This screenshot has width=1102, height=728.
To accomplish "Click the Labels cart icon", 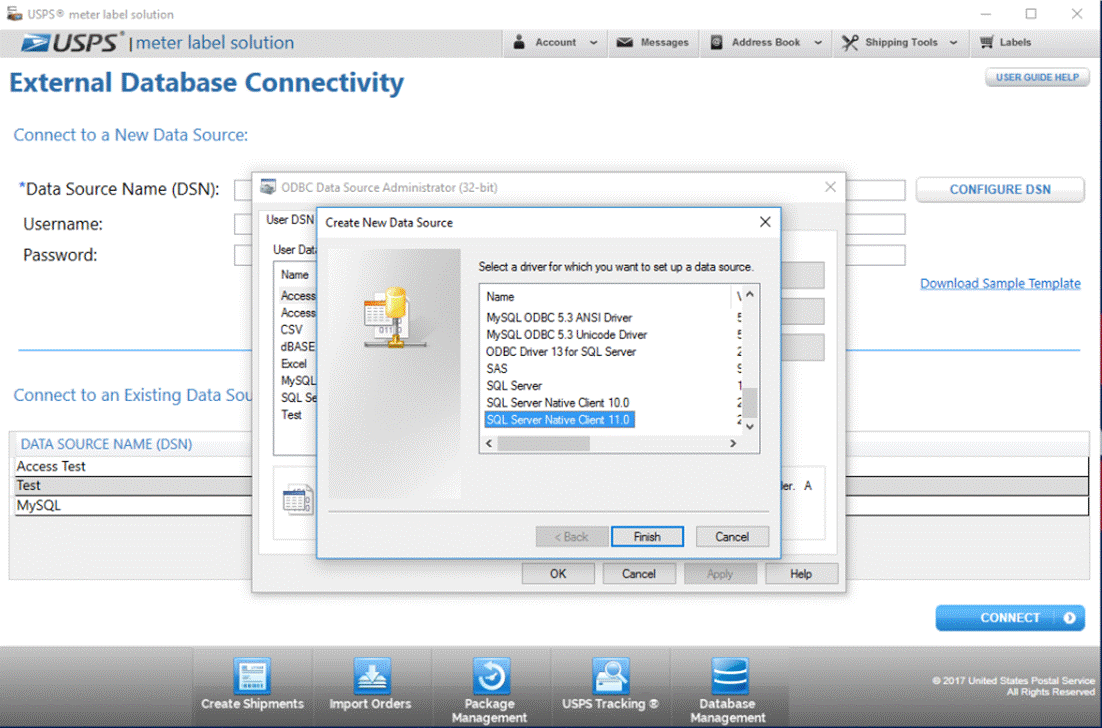I will click(x=987, y=42).
